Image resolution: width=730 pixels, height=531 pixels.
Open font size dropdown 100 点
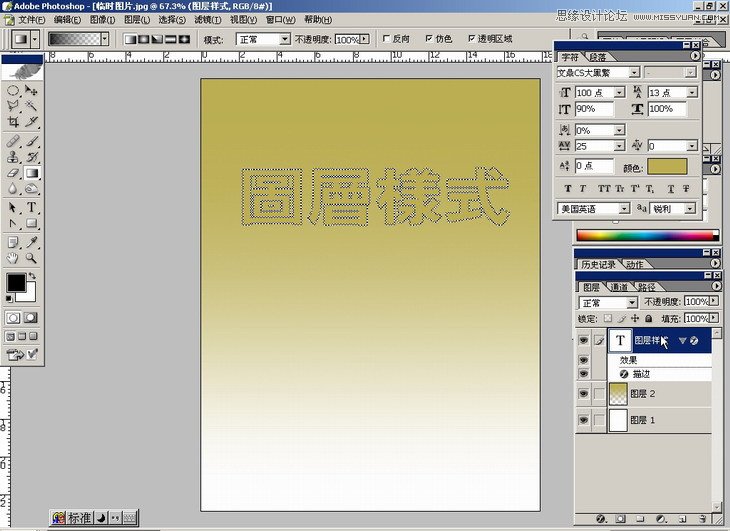(619, 93)
